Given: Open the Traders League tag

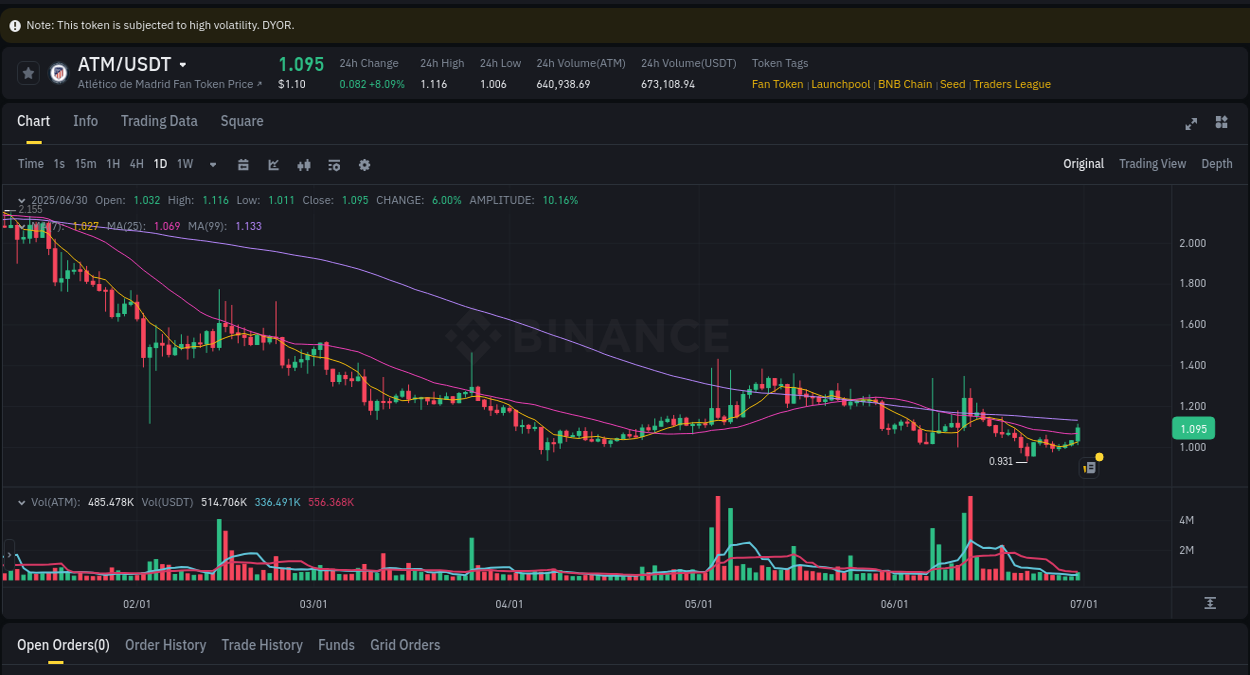Looking at the screenshot, I should tap(1012, 84).
